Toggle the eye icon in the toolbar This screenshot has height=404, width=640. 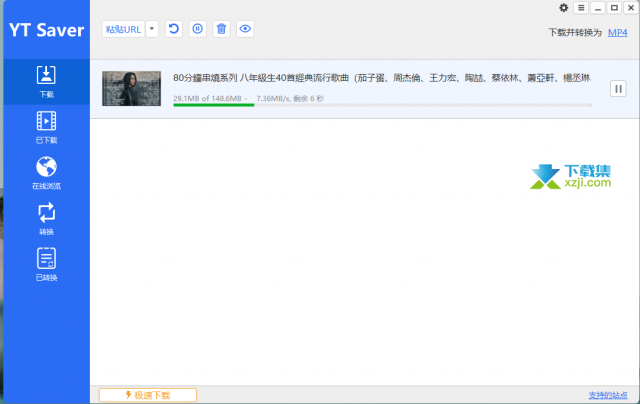coord(245,29)
